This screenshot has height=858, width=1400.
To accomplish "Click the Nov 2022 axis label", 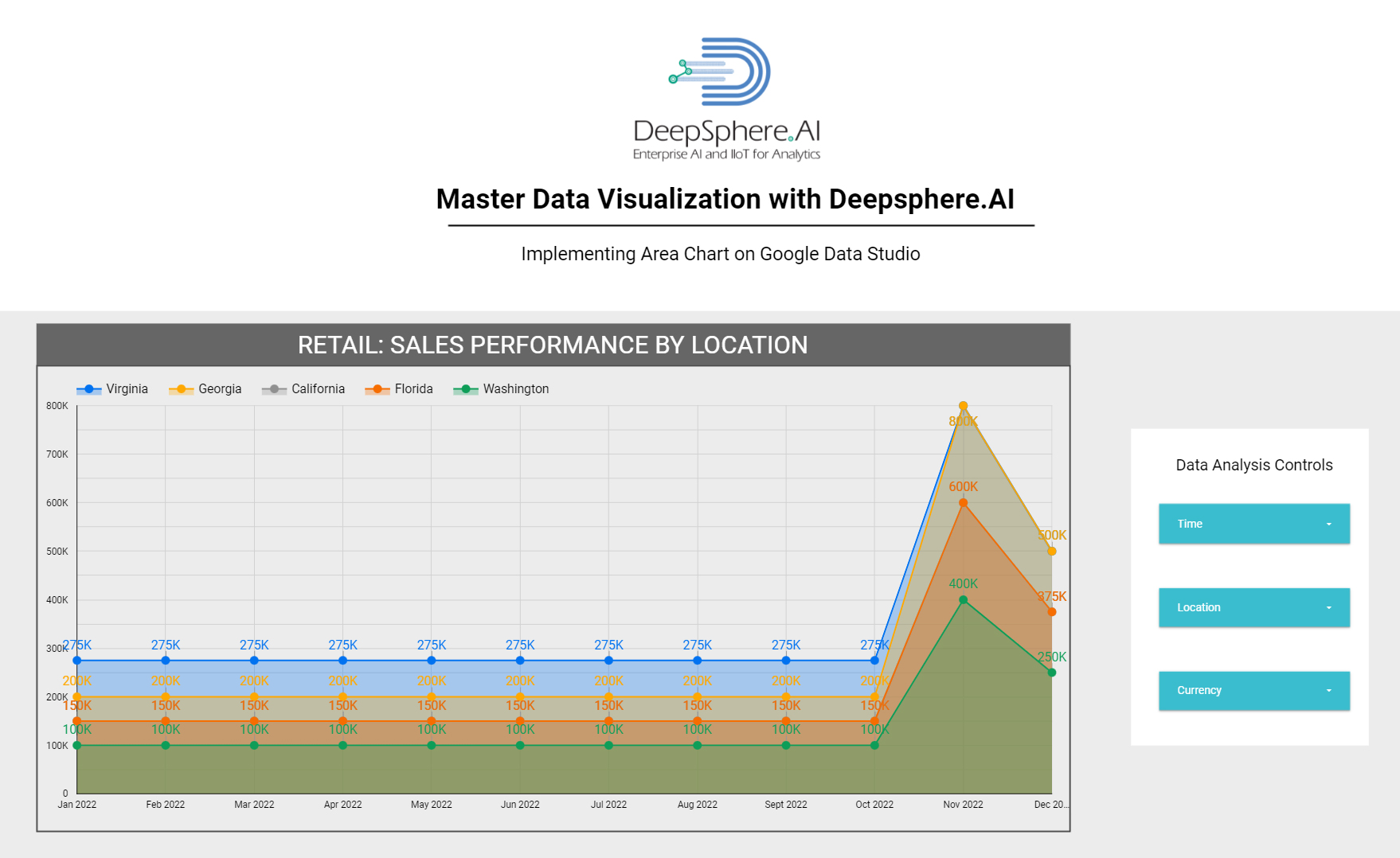I will tap(963, 805).
